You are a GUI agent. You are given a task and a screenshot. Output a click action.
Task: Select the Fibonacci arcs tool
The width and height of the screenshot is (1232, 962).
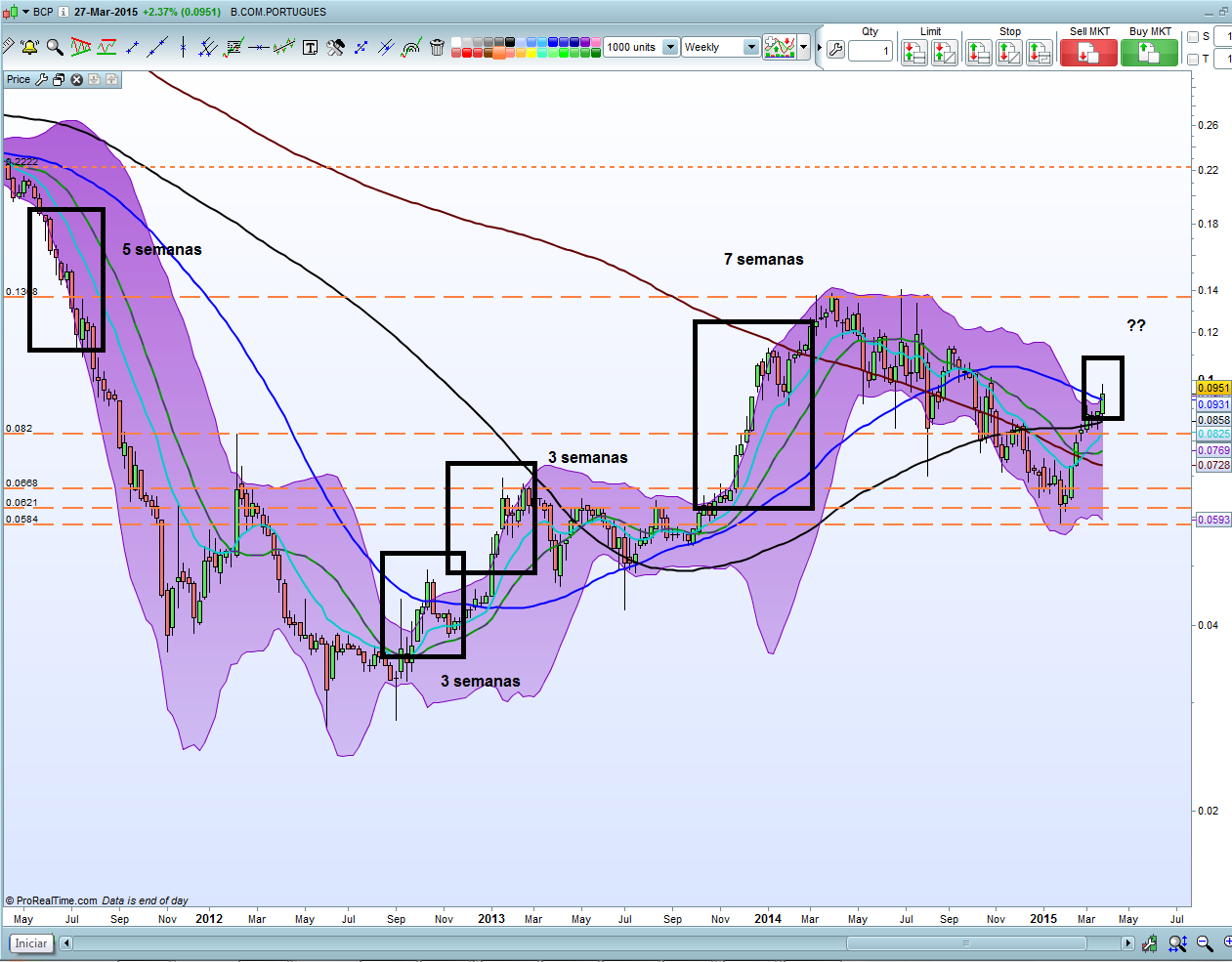click(x=411, y=47)
